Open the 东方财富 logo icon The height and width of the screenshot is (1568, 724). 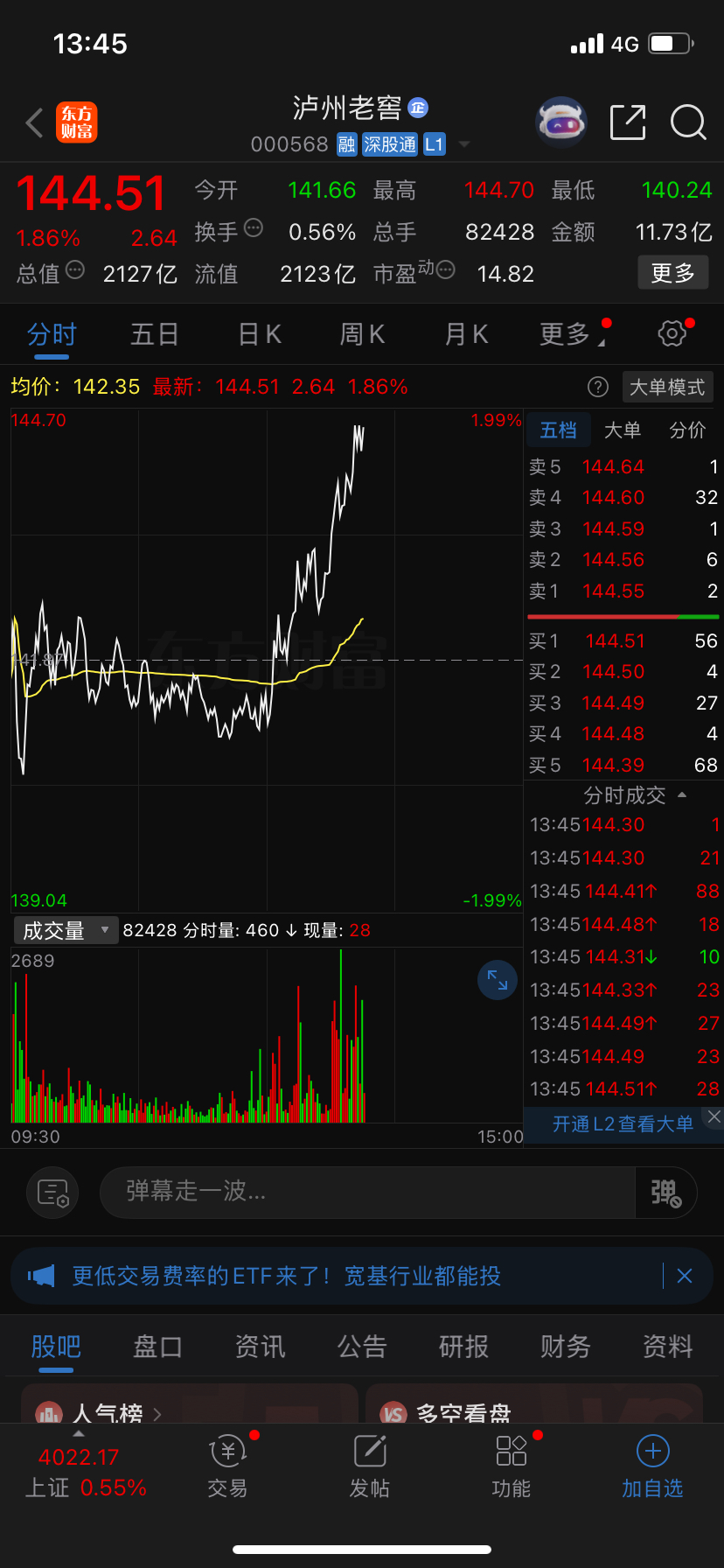click(x=77, y=122)
